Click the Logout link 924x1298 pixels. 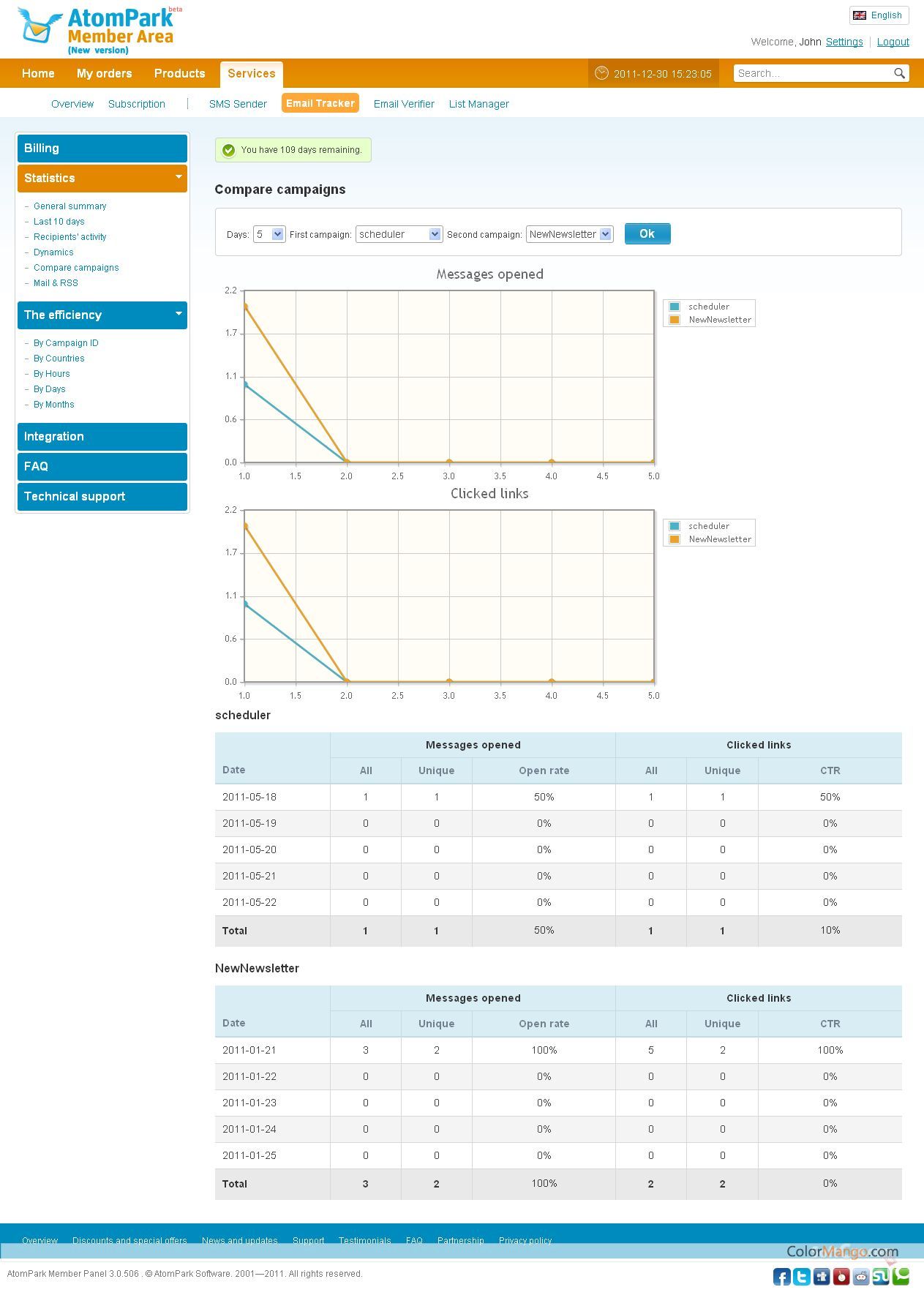click(x=893, y=42)
